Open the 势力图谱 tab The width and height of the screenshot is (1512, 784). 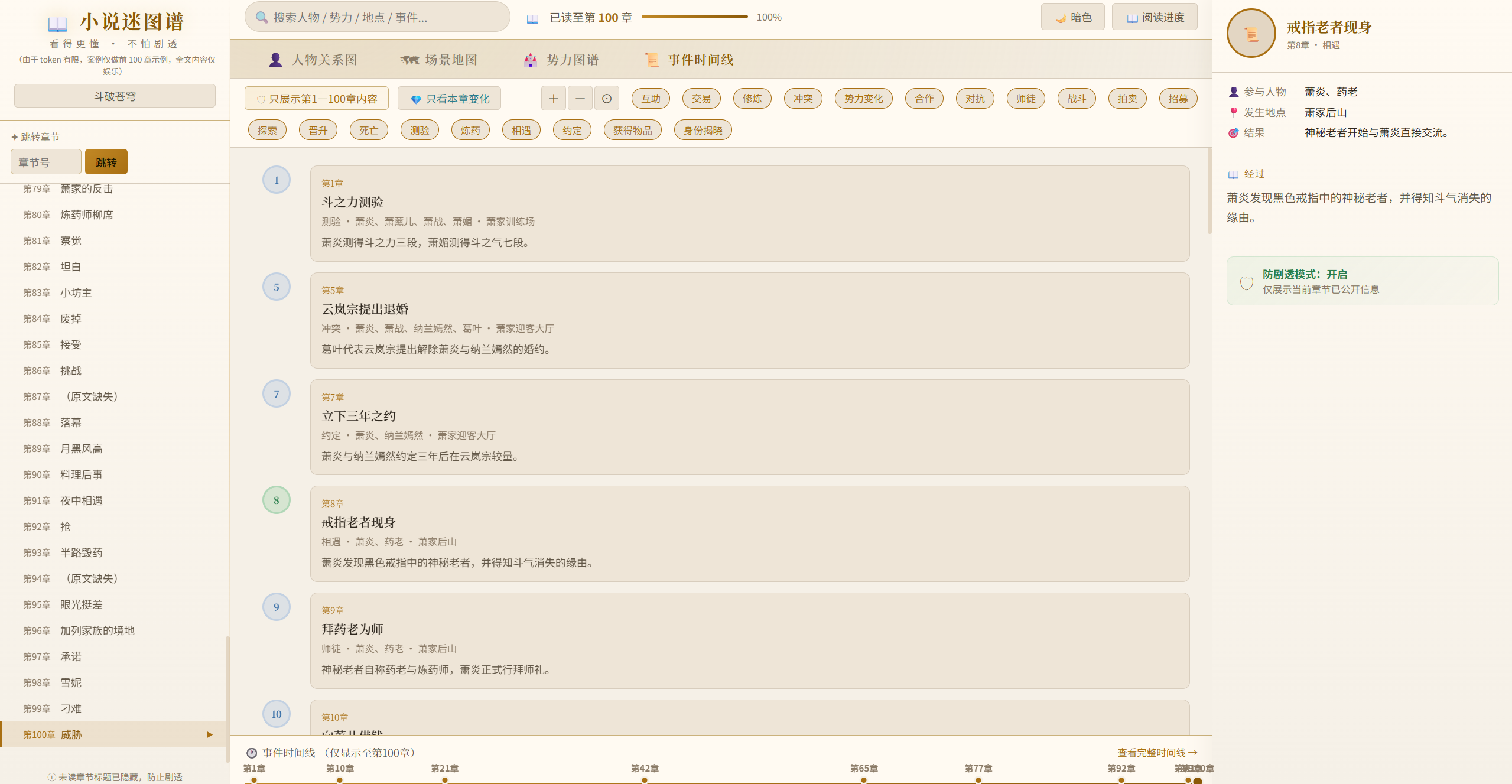561,60
